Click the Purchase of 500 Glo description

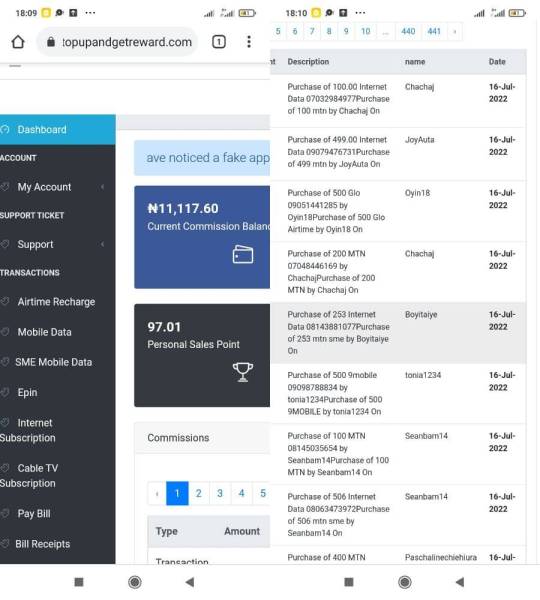point(336,211)
